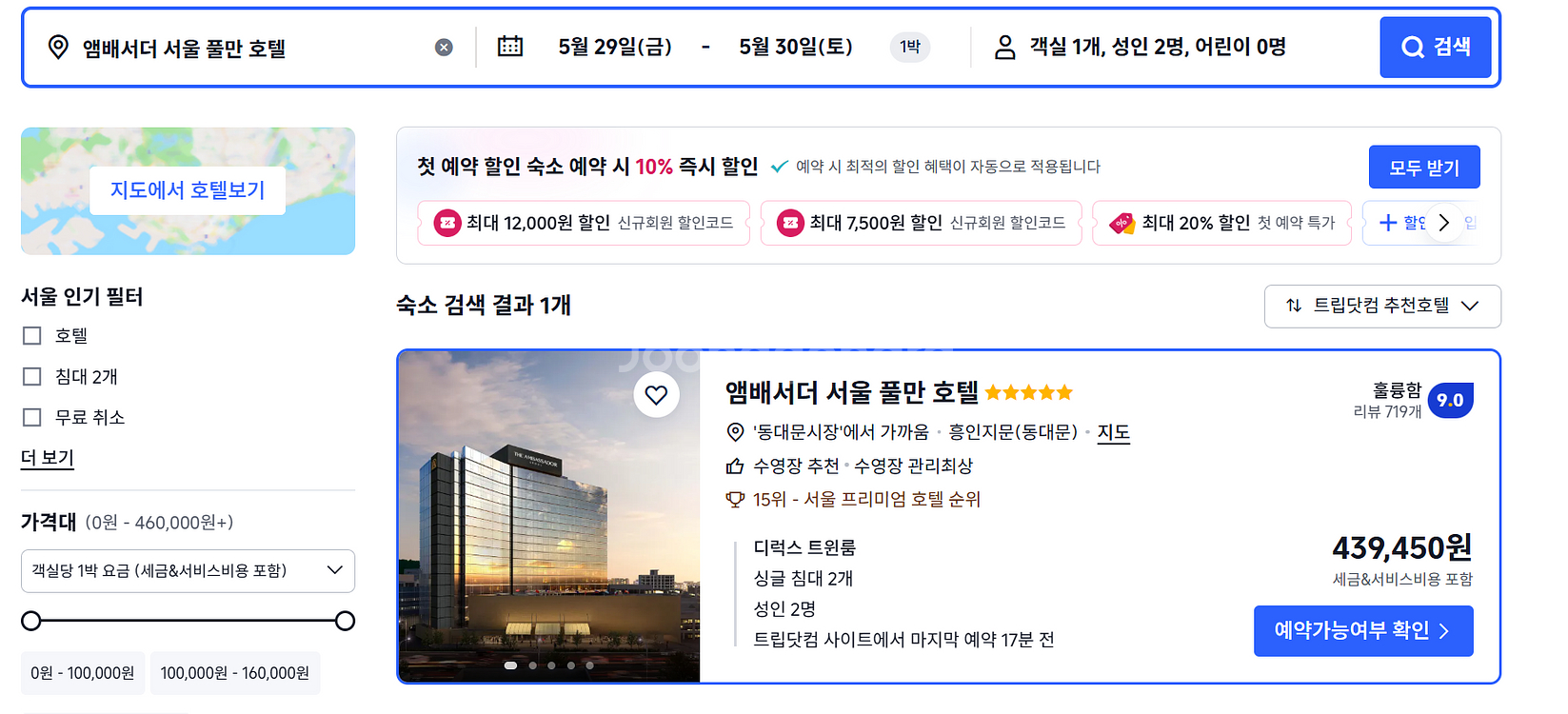
Task: Enable the 무료 취소 filter
Action: click(32, 418)
